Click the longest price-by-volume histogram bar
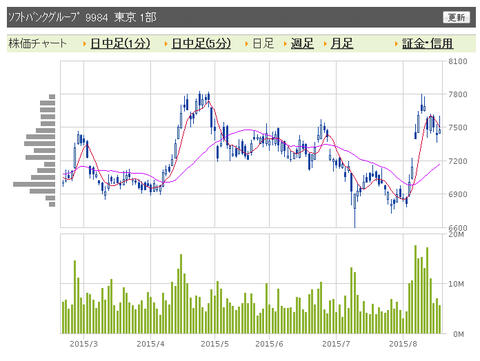Viewport: 480px width, 361px height. coord(34,184)
